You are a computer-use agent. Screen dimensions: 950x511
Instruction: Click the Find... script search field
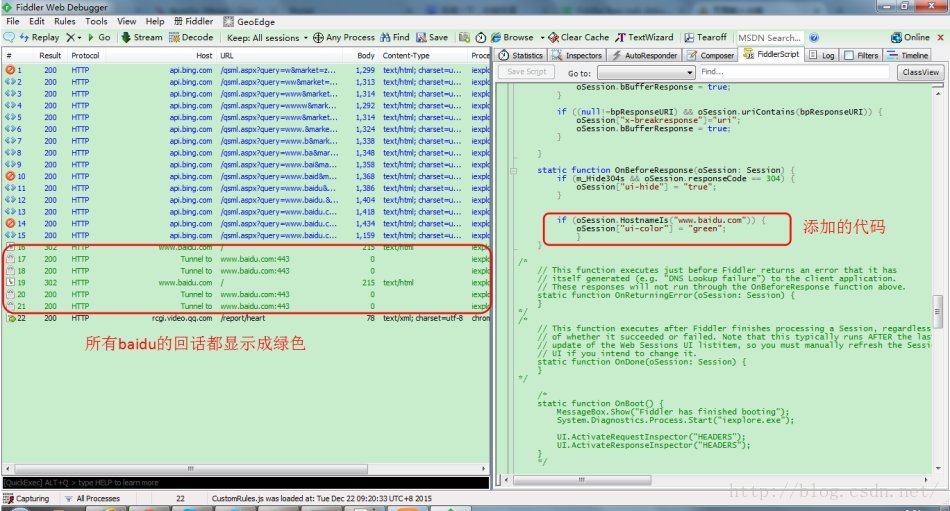[794, 72]
